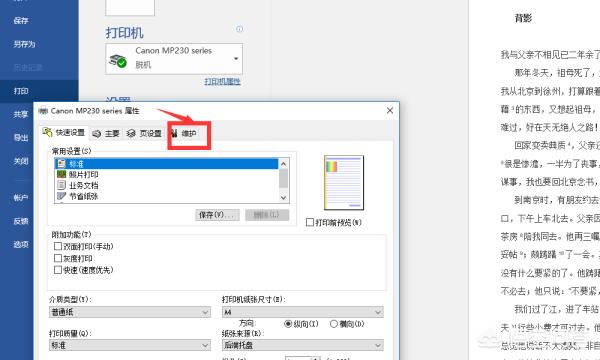Select the 业务文档 preset icon

pyautogui.click(x=61, y=185)
